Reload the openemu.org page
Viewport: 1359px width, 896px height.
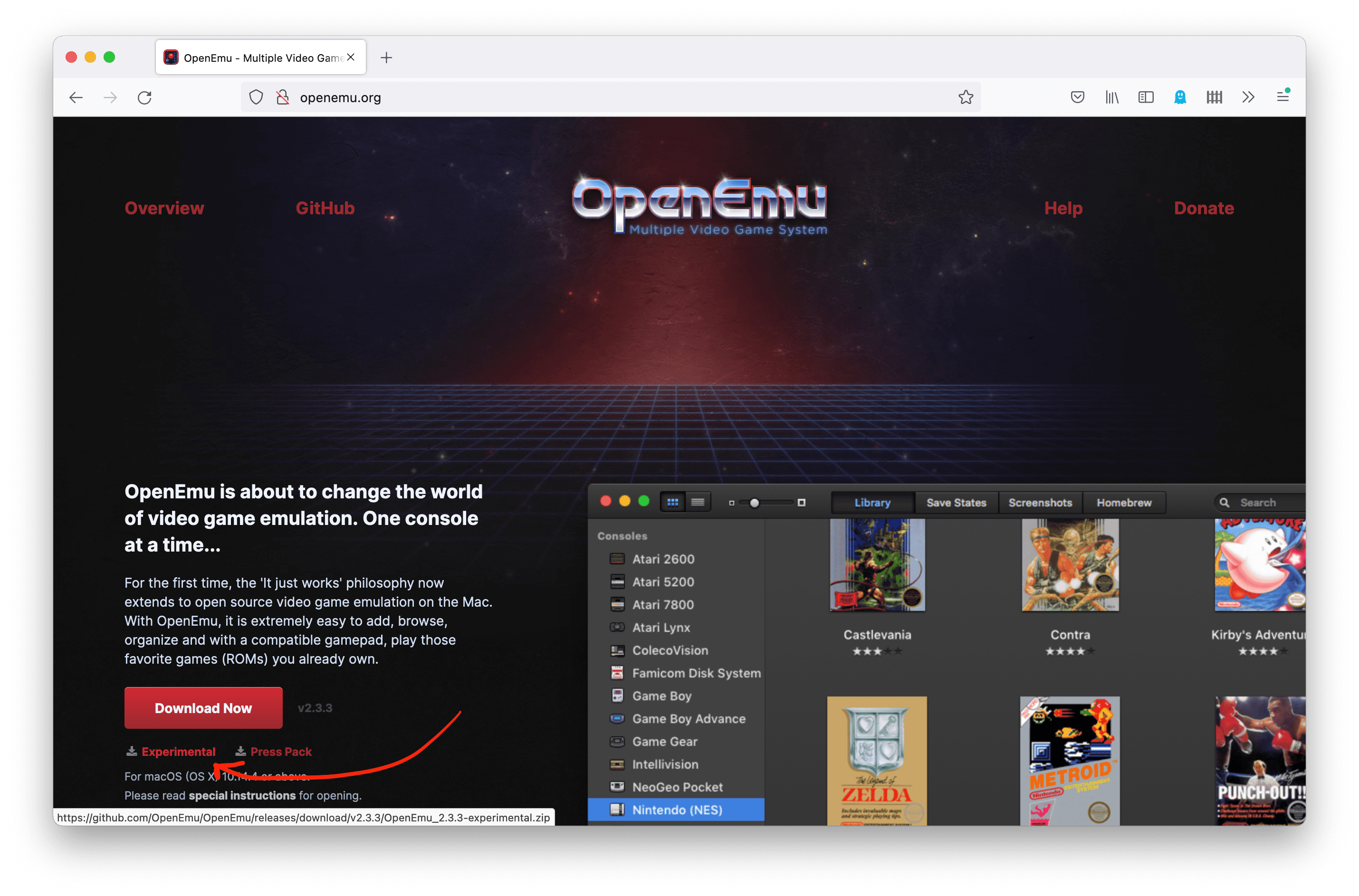point(144,97)
